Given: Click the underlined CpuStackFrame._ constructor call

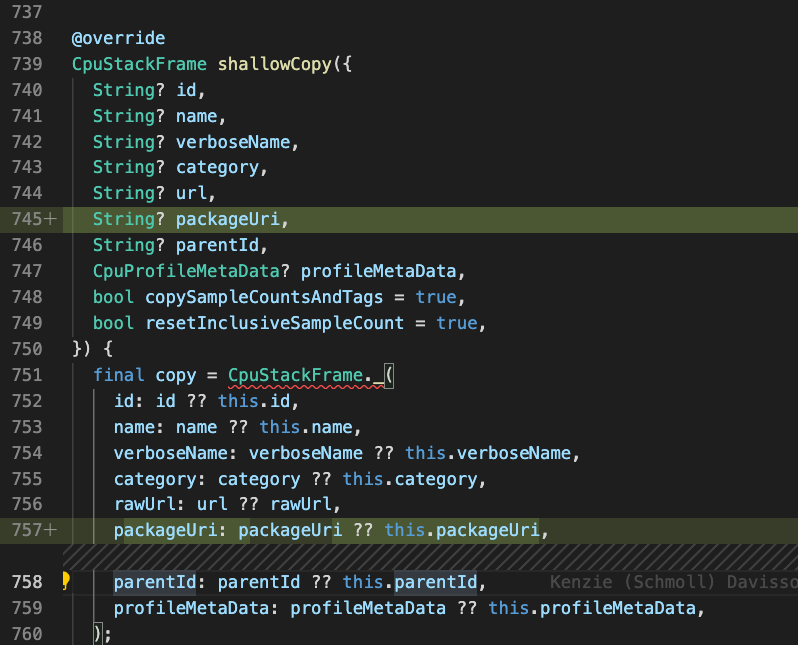Looking at the screenshot, I should (306, 376).
